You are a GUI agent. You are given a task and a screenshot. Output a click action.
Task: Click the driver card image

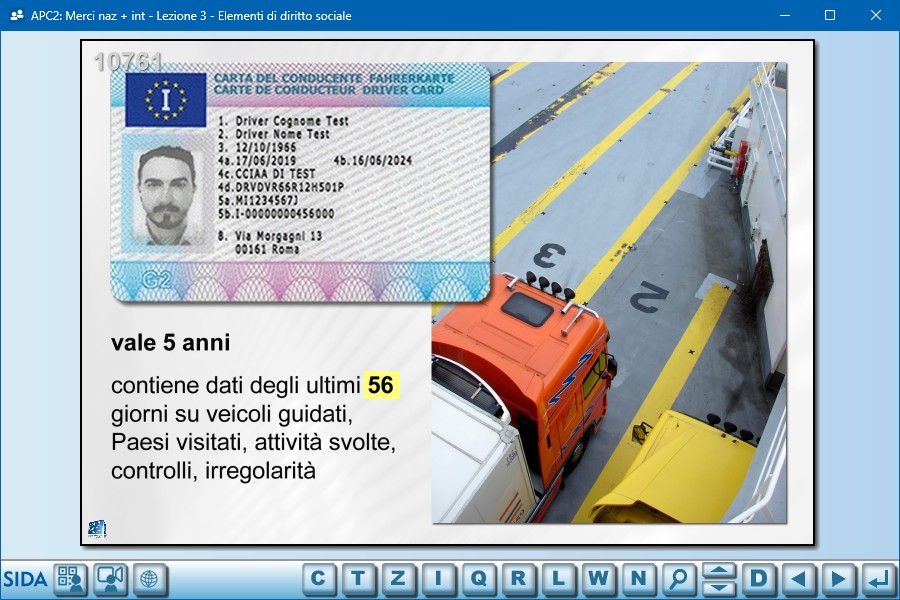pos(300,182)
